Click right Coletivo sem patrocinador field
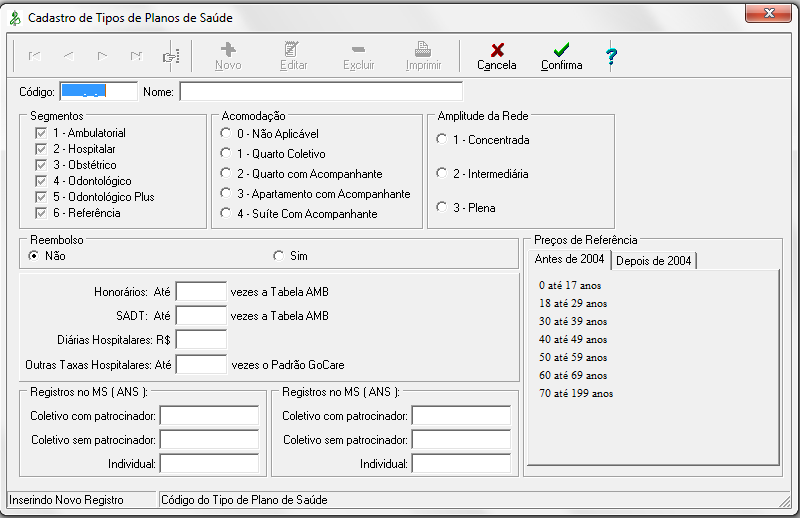Screen dimensions: 800x518 (462, 439)
